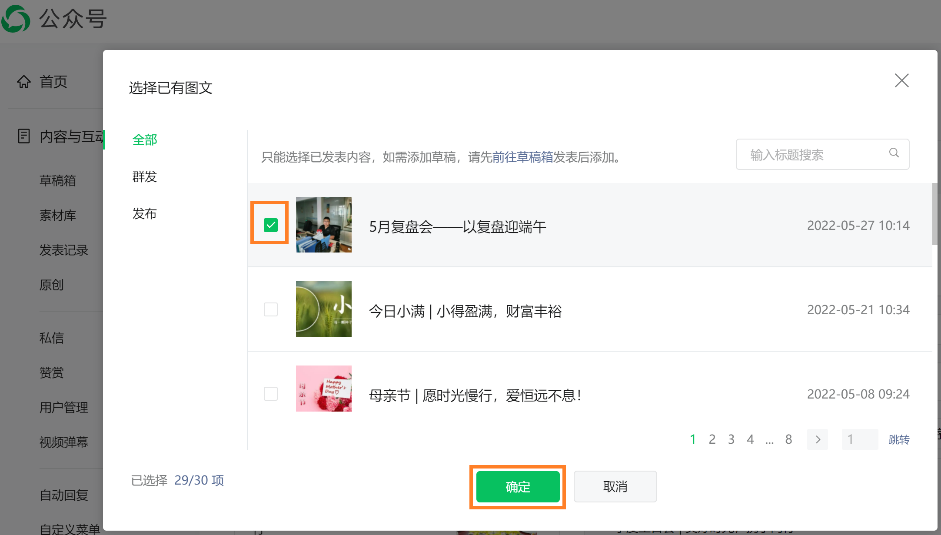Go to next page with arrow
The image size is (941, 535).
817,439
